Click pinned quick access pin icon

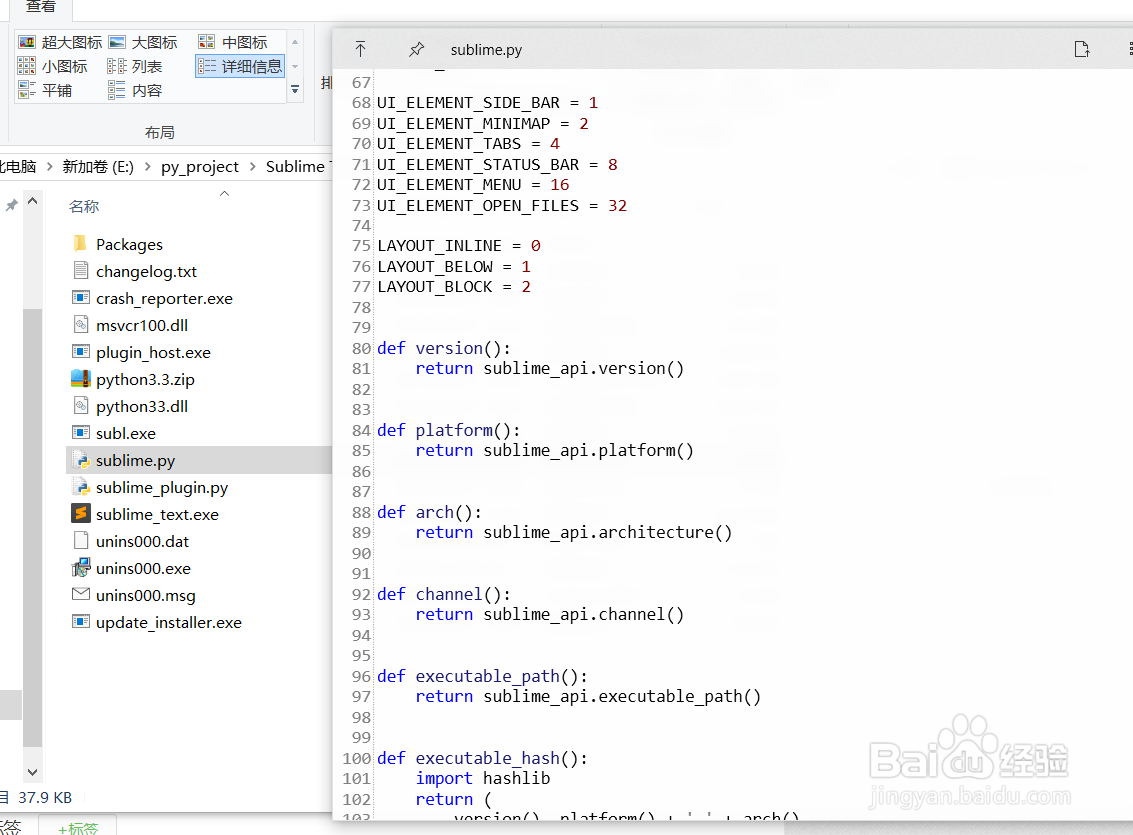click(12, 206)
